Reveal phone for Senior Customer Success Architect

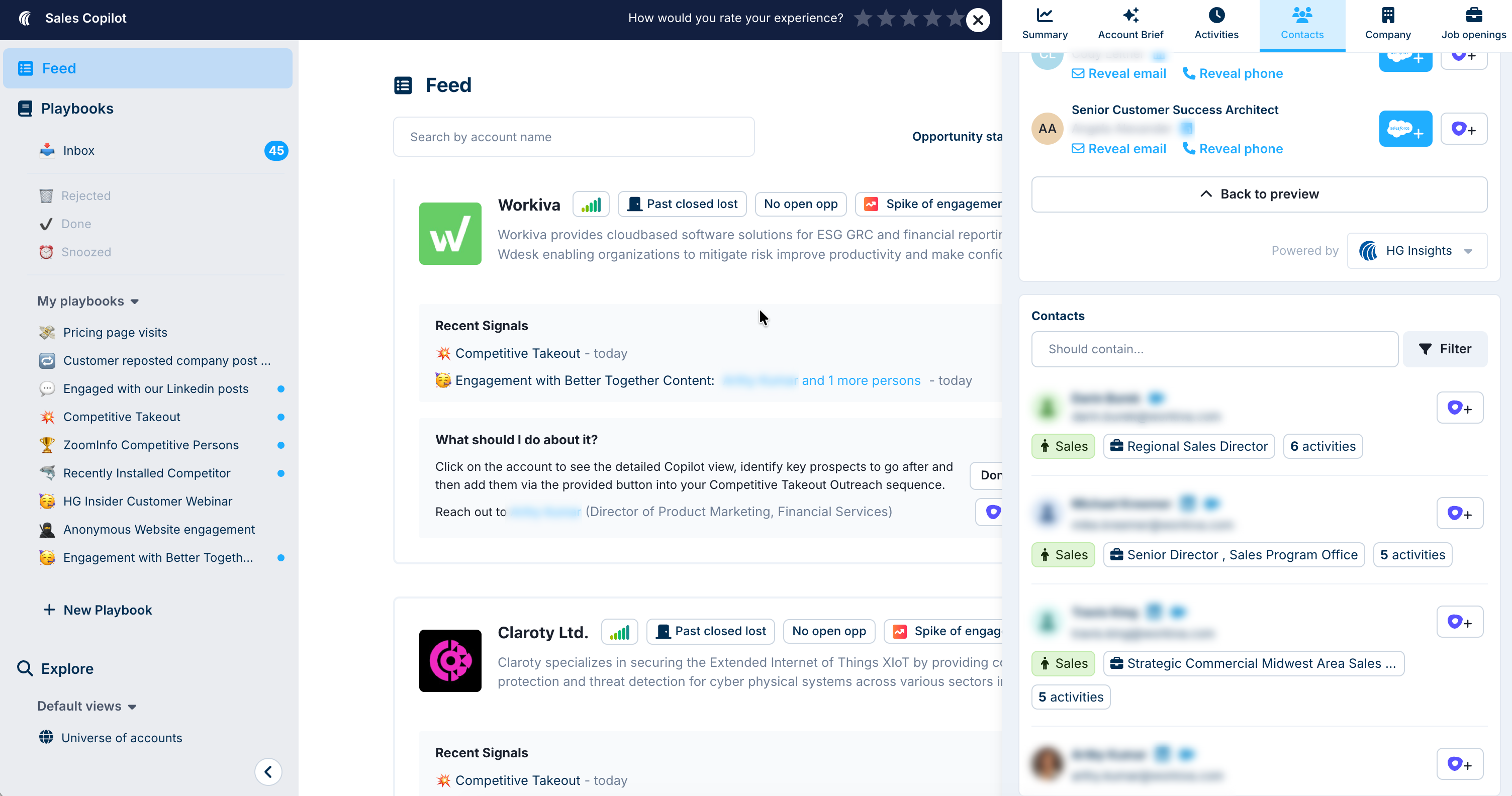1233,149
